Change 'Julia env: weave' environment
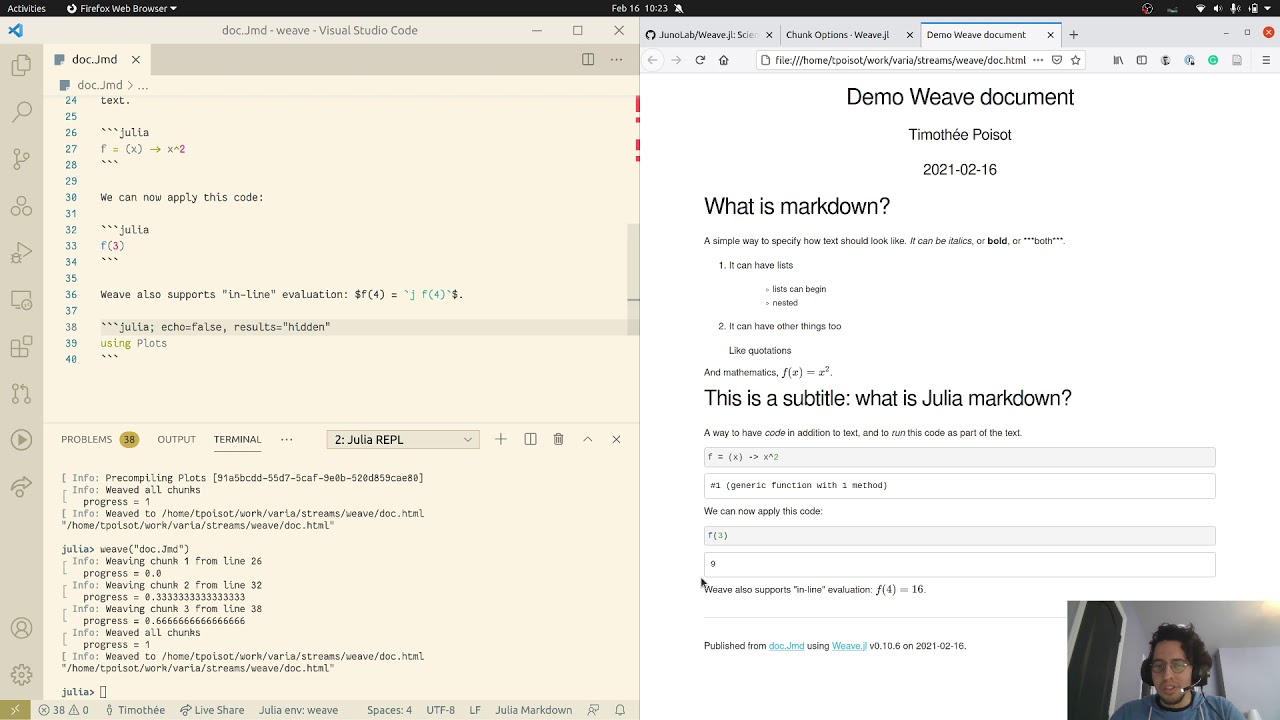The height and width of the screenshot is (720, 1280). tap(298, 710)
